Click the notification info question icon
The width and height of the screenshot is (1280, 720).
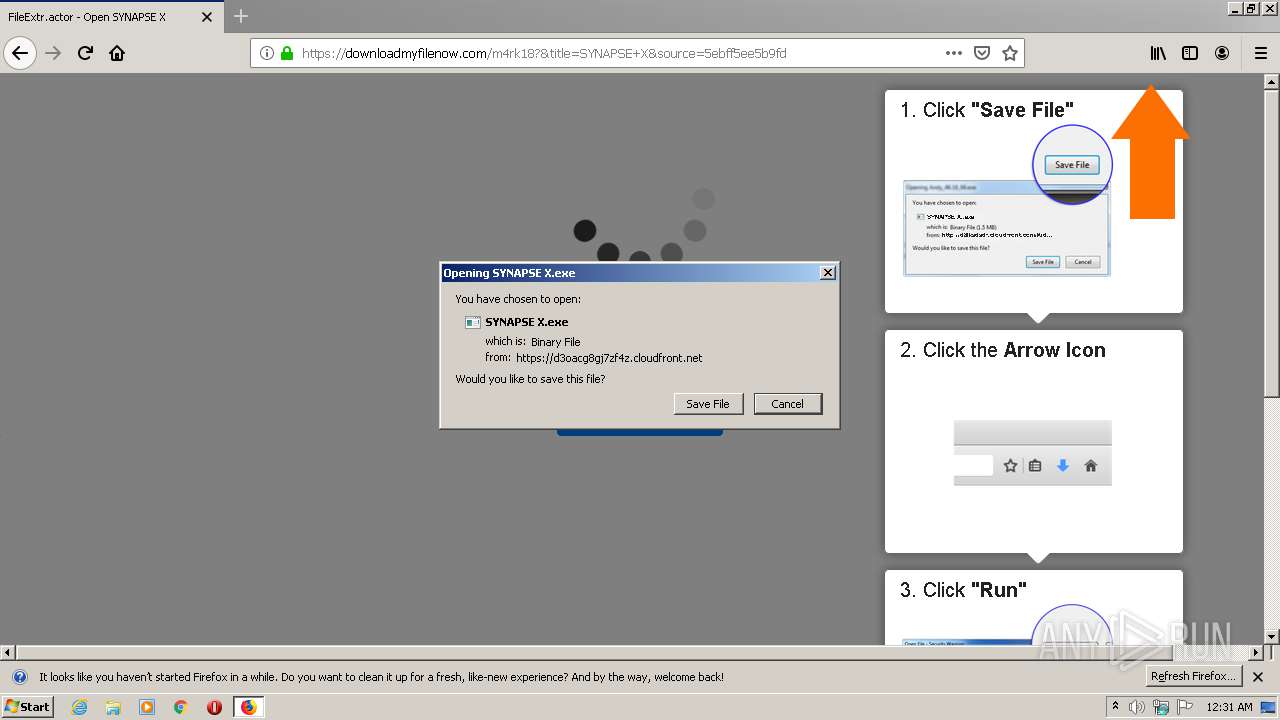click(19, 677)
